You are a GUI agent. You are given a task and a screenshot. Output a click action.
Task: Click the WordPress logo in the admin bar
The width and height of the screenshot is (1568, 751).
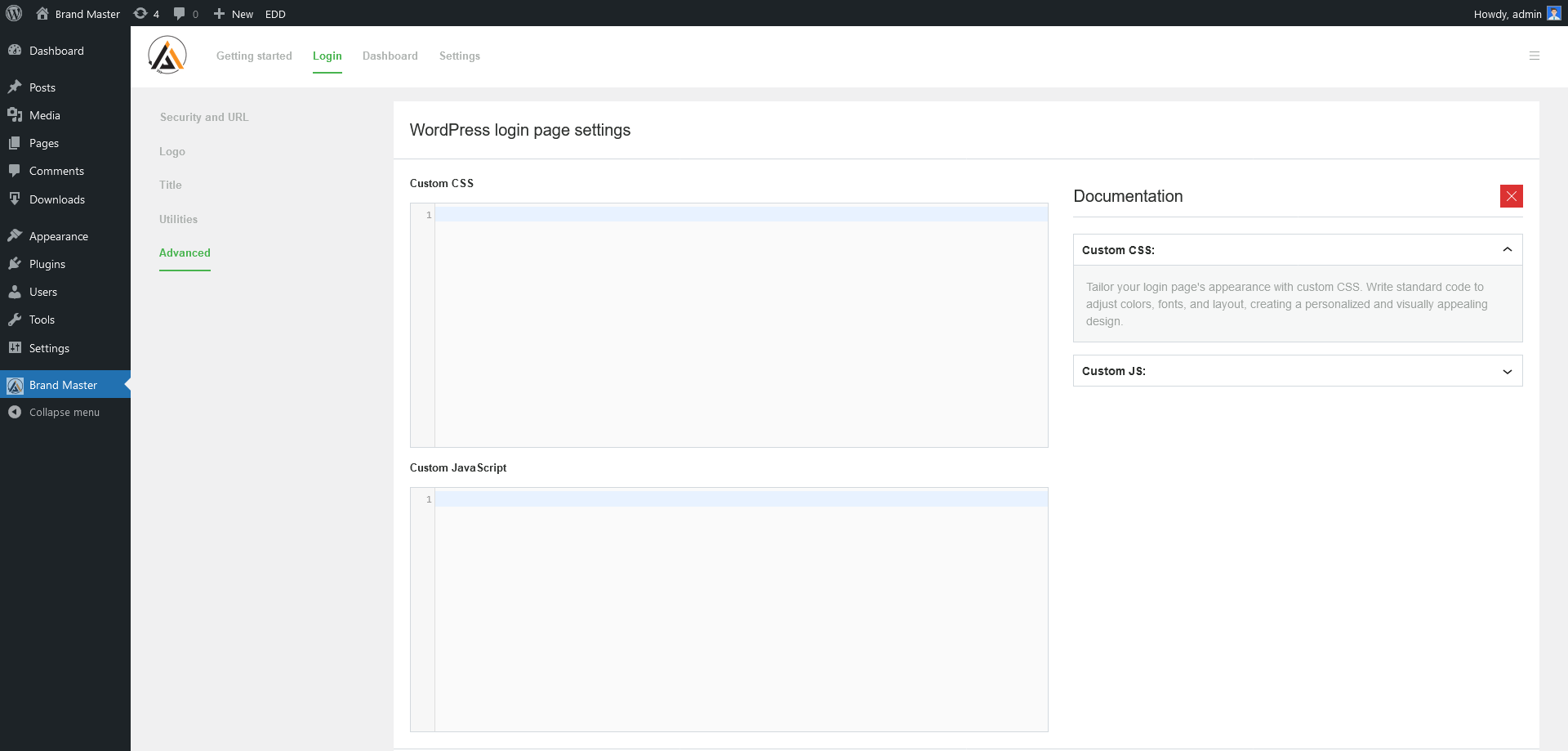(13, 13)
